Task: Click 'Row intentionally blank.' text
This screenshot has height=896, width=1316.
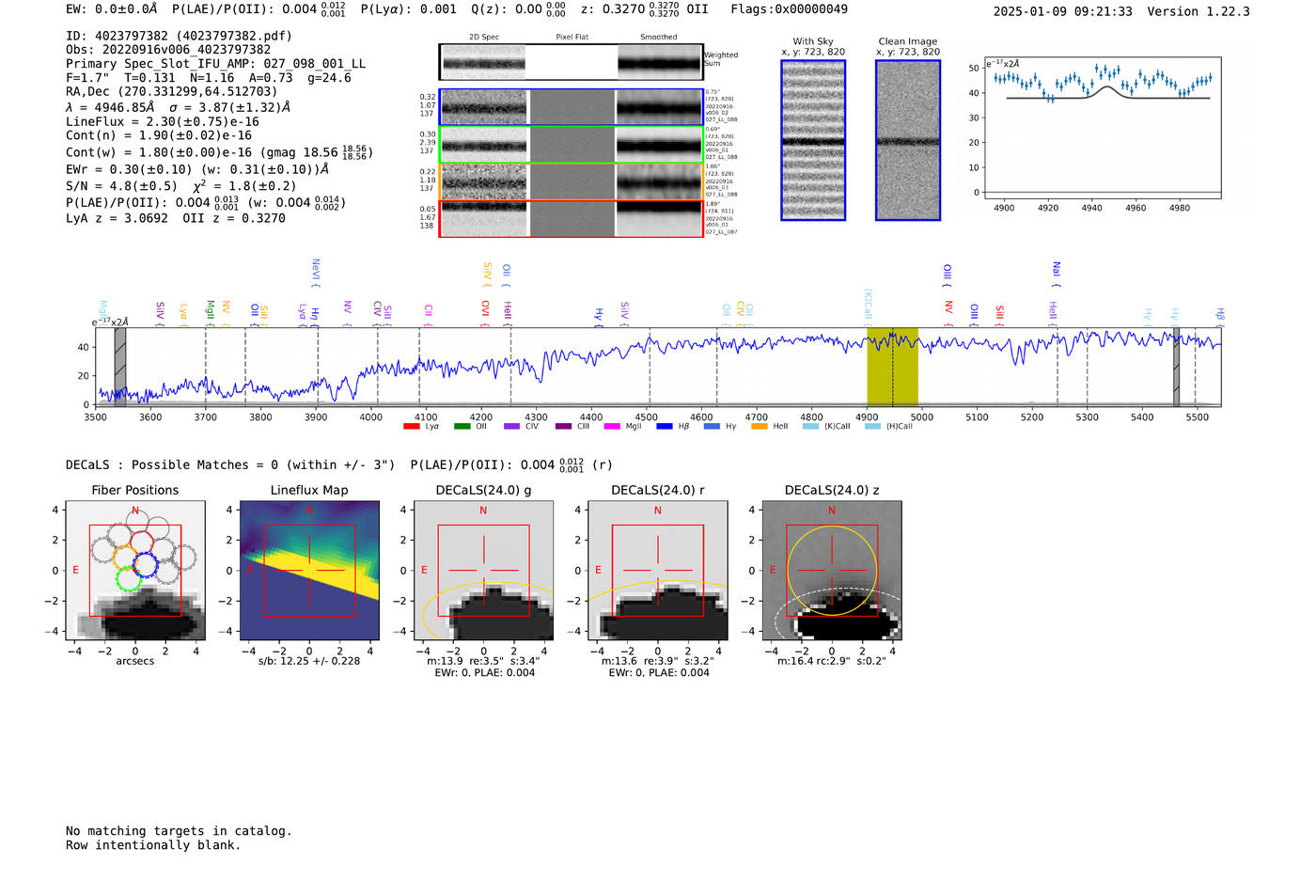Action: pos(153,845)
